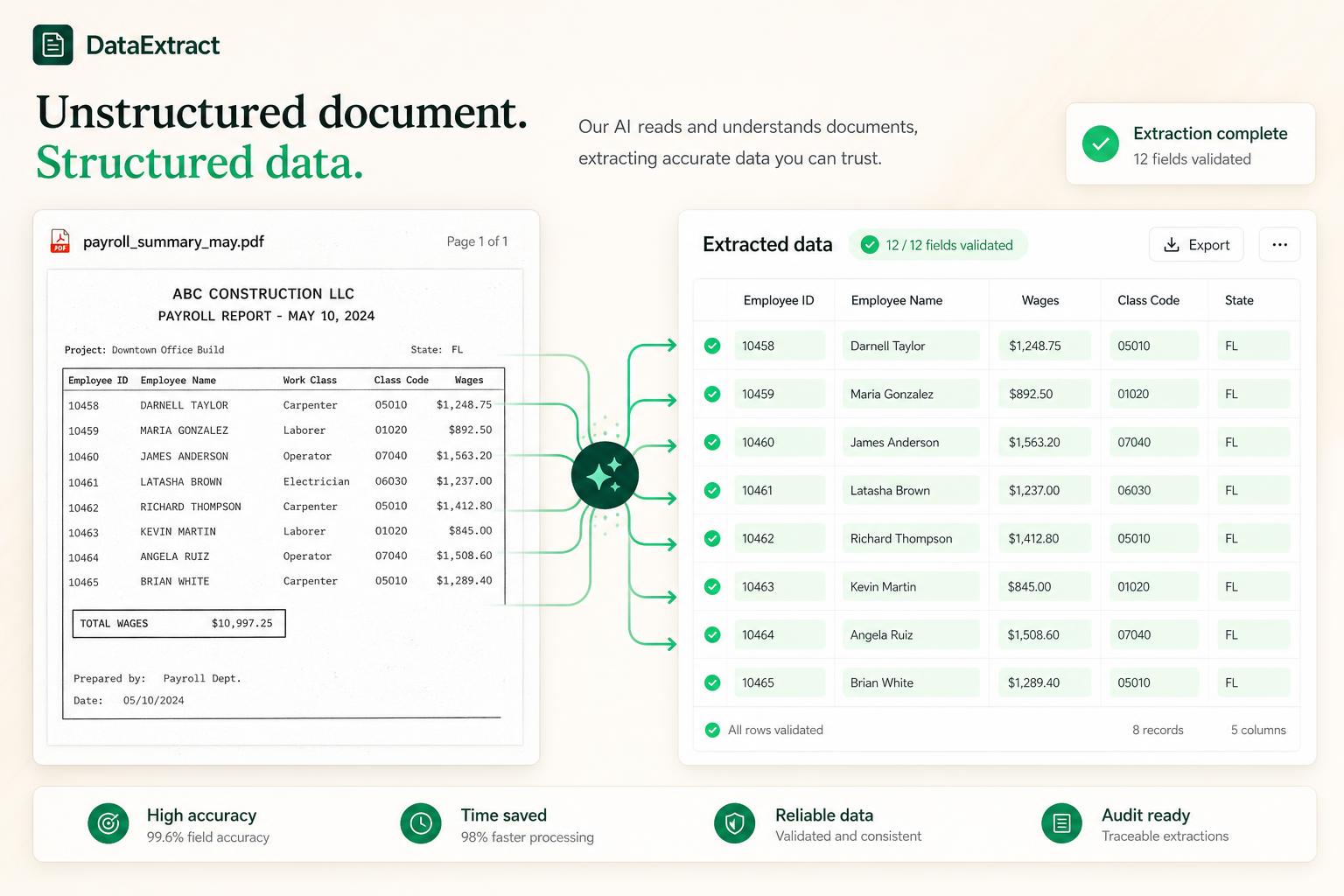Click the All rows validated check icon
Screen dimensions: 1344x896
coord(712,730)
